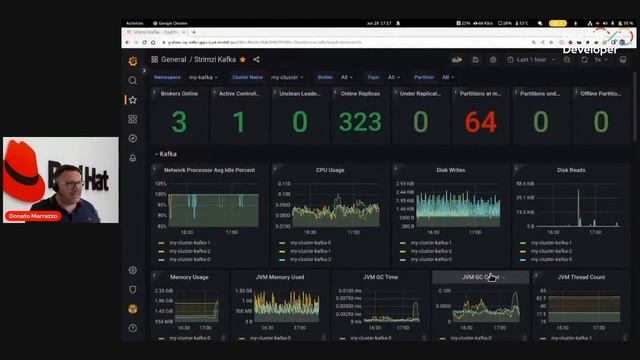Open the Memory Usage panel title
The width and height of the screenshot is (640, 360).
point(189,277)
